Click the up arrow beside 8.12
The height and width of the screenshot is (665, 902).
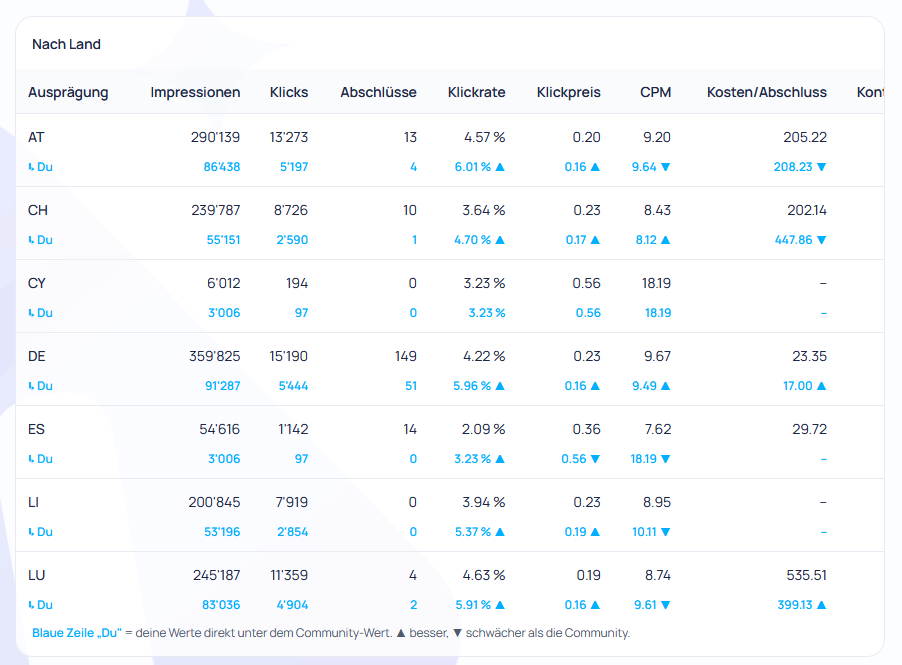click(666, 240)
